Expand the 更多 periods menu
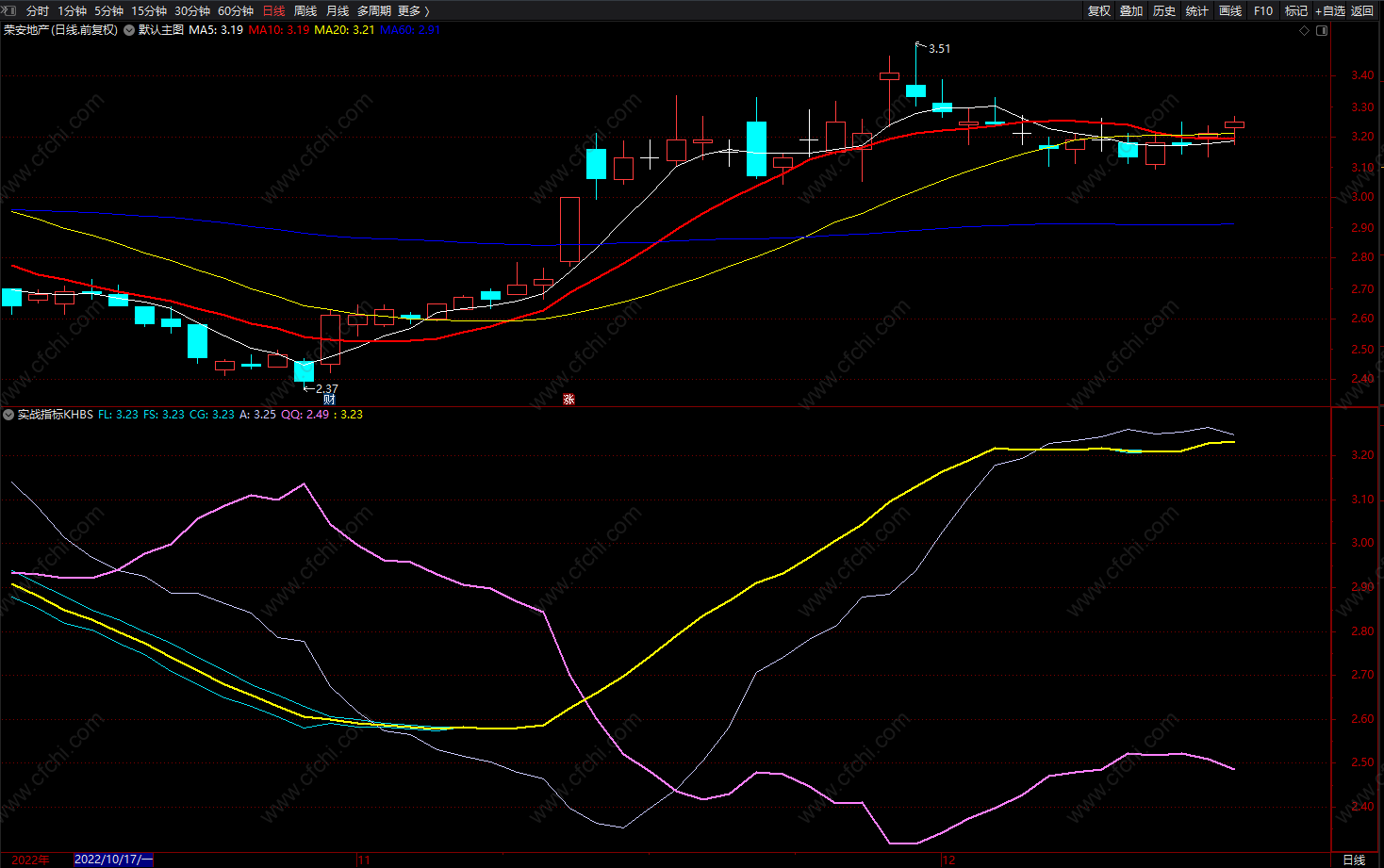Viewport: 1384px width, 868px height. click(x=413, y=11)
